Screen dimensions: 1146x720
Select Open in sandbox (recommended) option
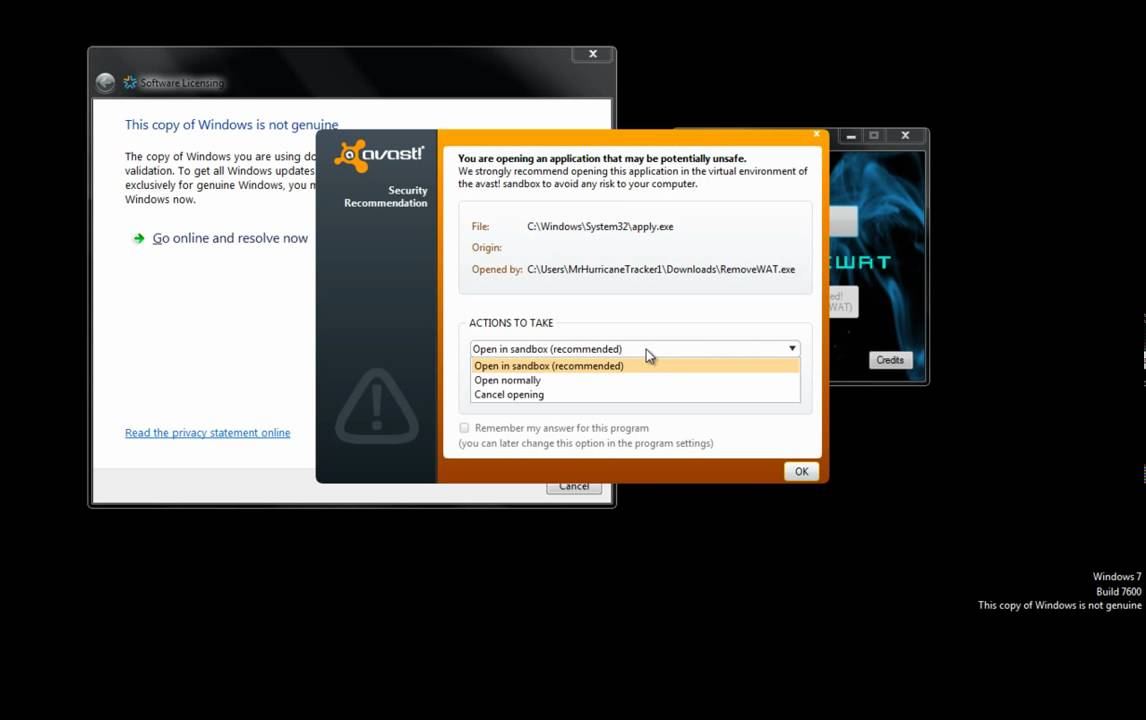click(x=634, y=365)
